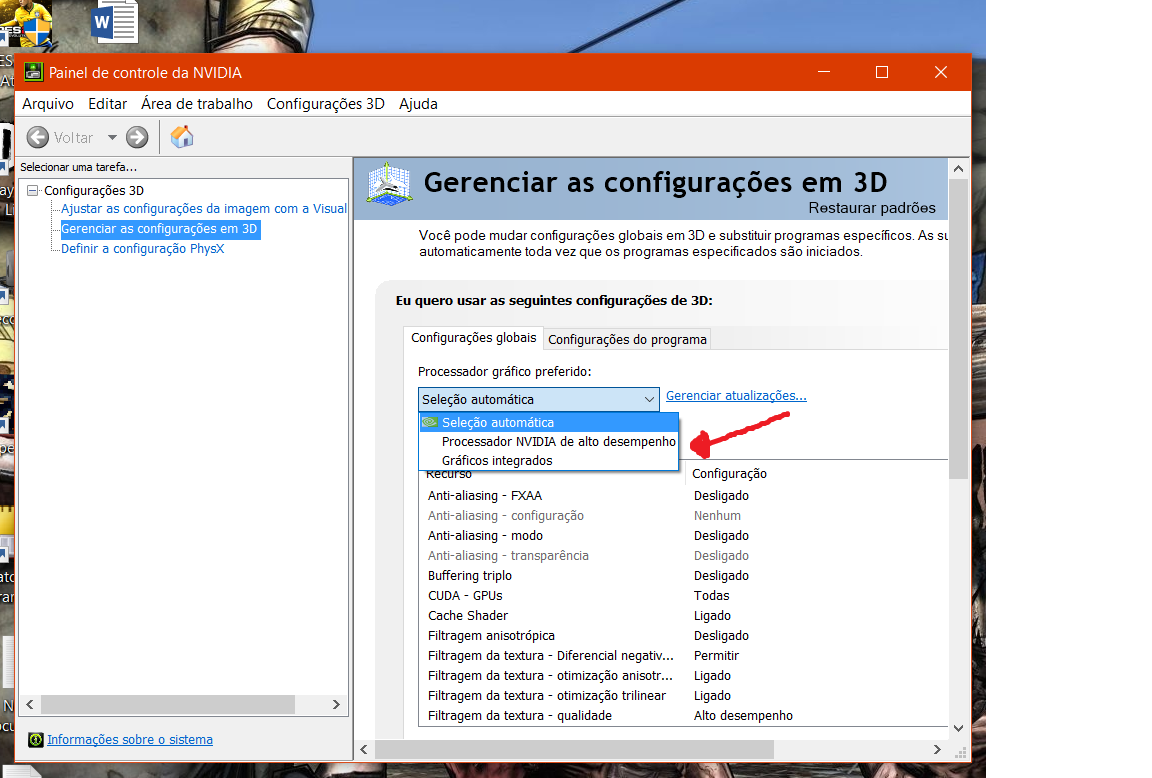Open the Gerenciar atualizações link
The image size is (1152, 778).
point(736,395)
